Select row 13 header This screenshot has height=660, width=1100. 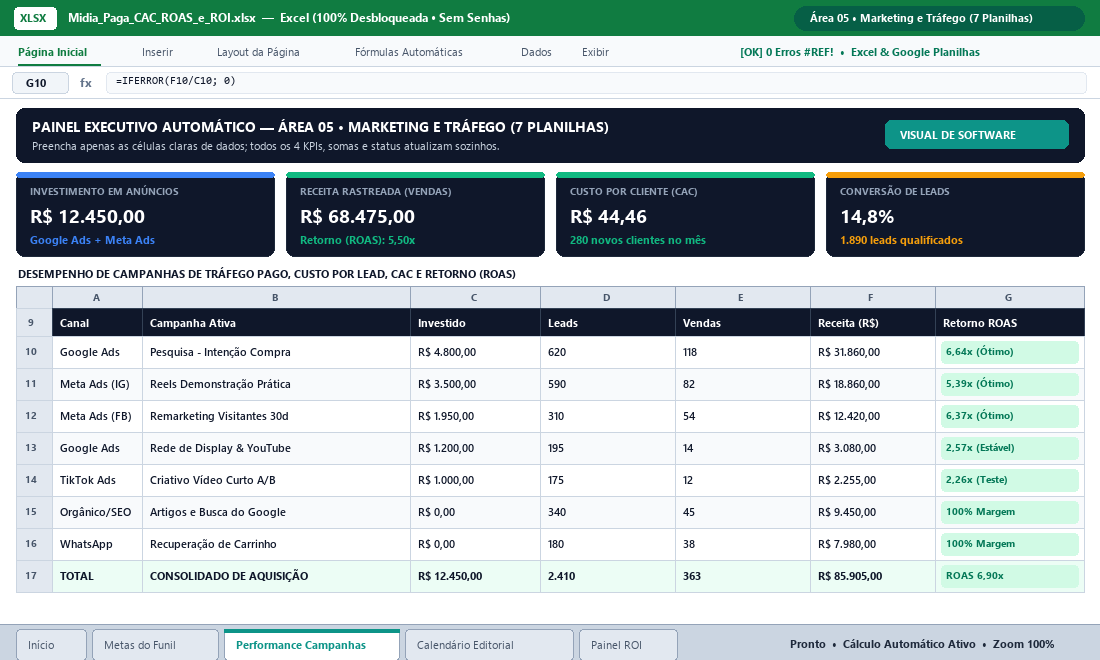tap(34, 448)
